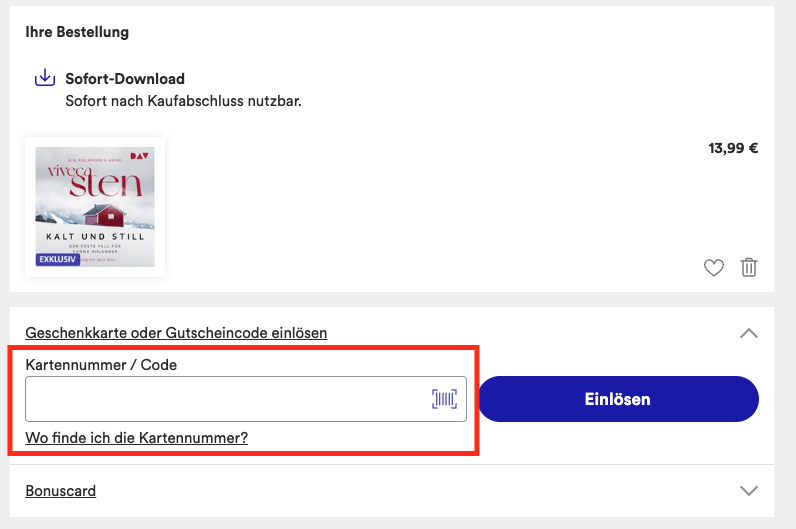Add audiobook to wishlist with heart icon

pos(713,268)
